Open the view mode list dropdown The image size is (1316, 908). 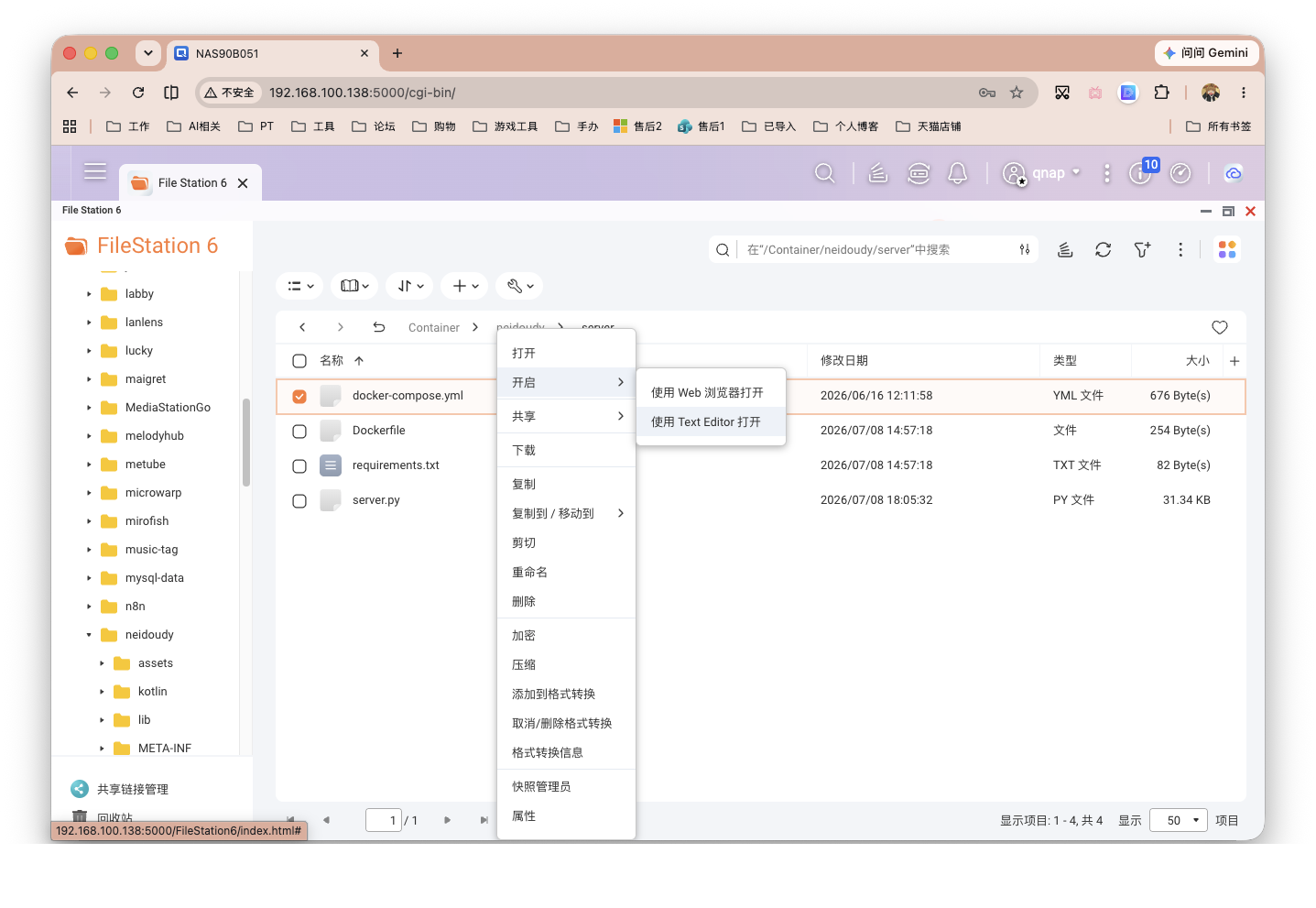coord(299,286)
